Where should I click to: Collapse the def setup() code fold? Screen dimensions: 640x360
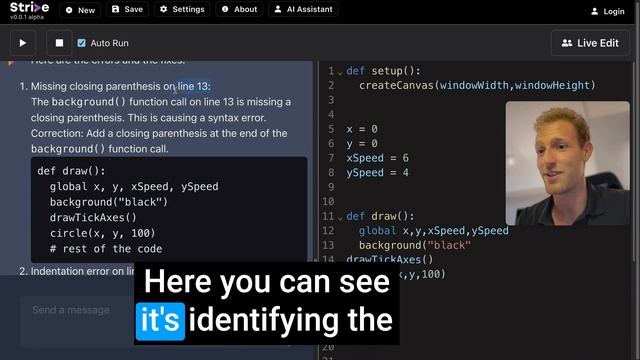[x=340, y=73]
